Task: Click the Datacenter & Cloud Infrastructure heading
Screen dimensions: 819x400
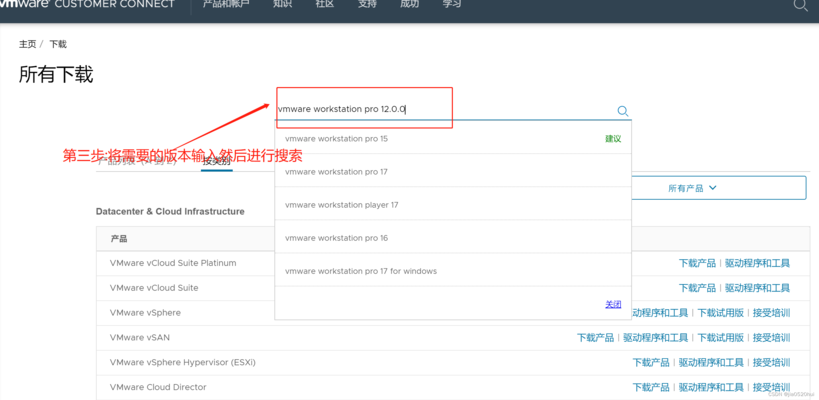Action: tap(170, 211)
